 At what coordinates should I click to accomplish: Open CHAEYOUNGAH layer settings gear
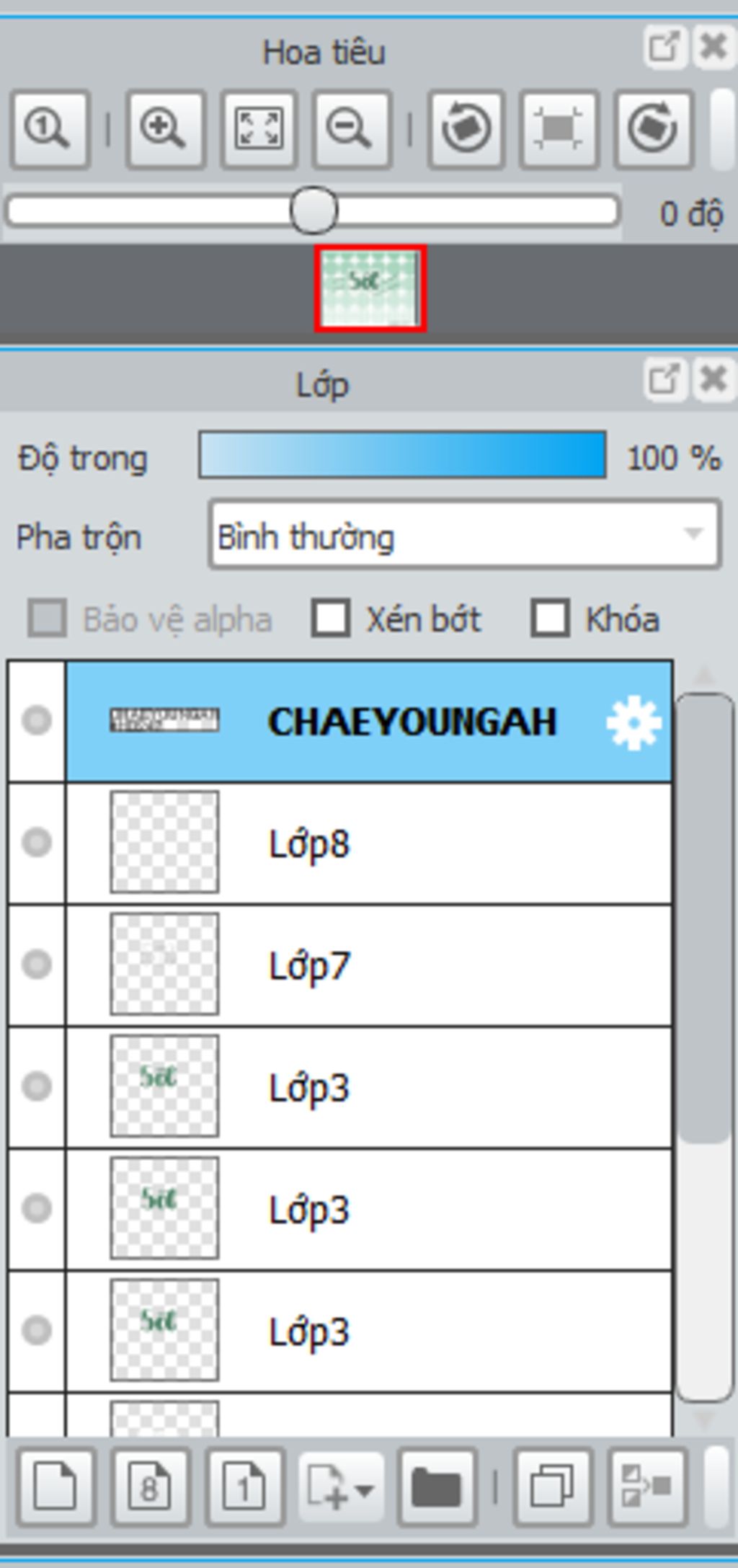633,722
